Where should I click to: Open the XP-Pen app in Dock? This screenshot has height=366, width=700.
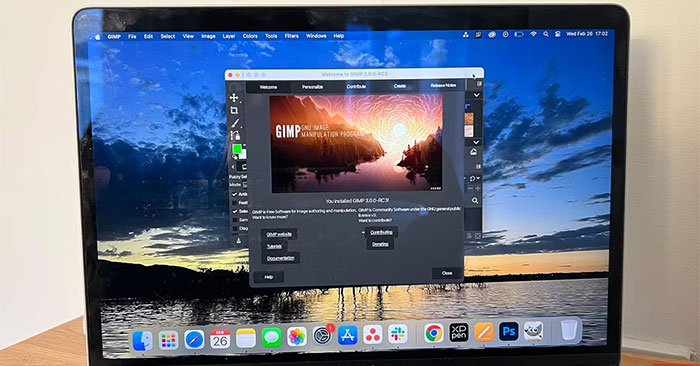coord(458,333)
